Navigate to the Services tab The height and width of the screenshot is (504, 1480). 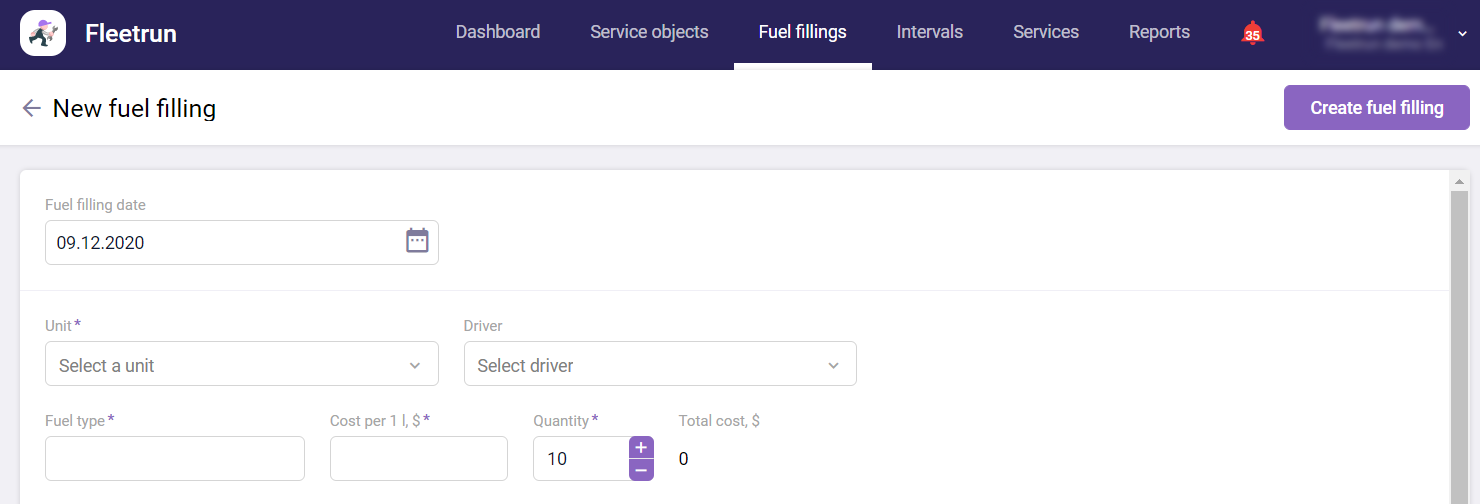[x=1045, y=32]
